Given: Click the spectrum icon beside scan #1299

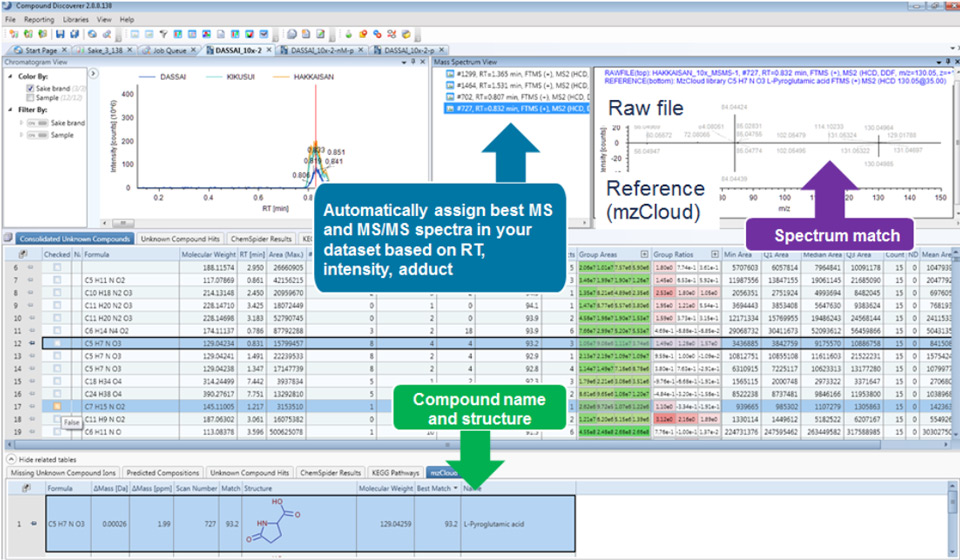Looking at the screenshot, I should pyautogui.click(x=450, y=73).
